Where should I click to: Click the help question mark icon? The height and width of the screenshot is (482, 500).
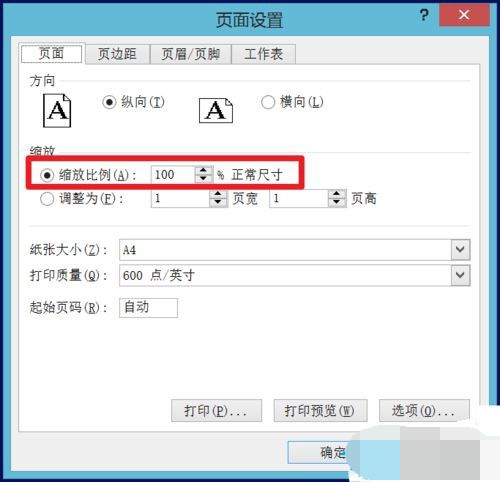pos(424,15)
